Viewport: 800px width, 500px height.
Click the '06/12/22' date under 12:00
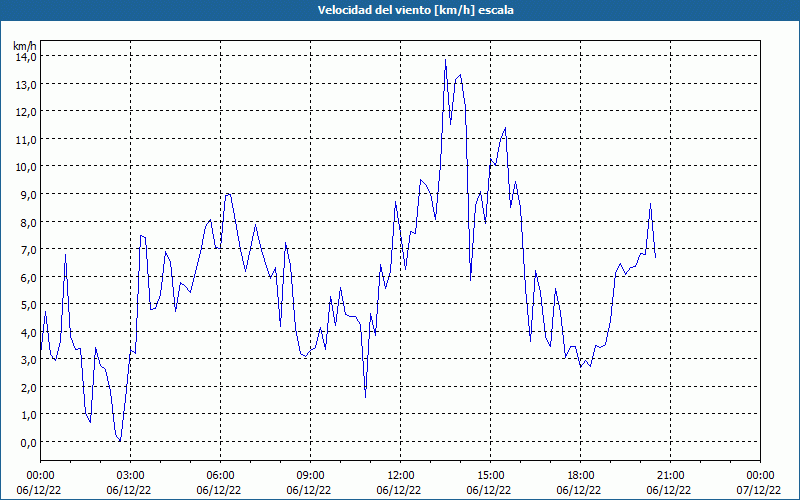point(399,490)
